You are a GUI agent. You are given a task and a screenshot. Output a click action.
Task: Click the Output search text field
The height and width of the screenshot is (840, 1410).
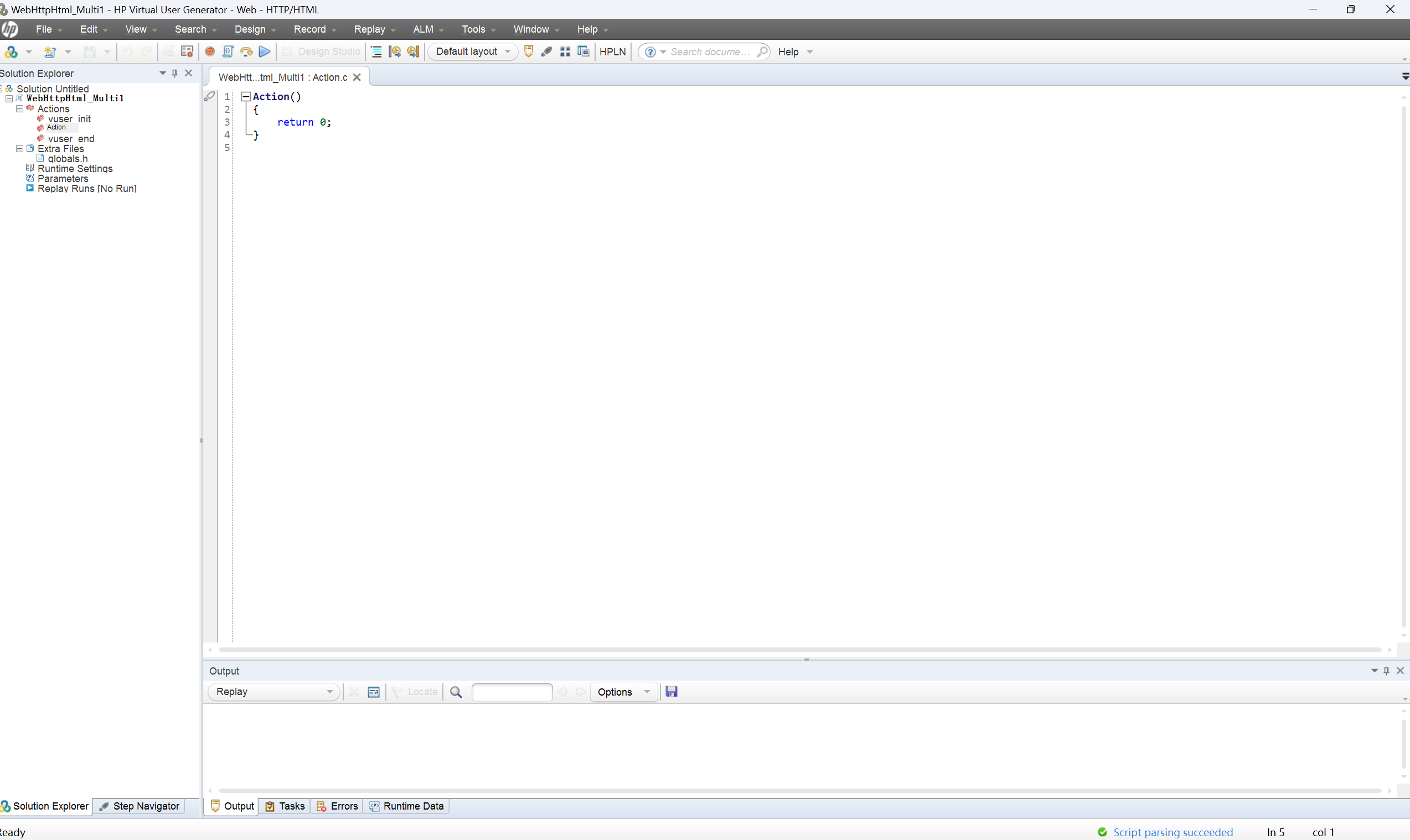click(512, 692)
